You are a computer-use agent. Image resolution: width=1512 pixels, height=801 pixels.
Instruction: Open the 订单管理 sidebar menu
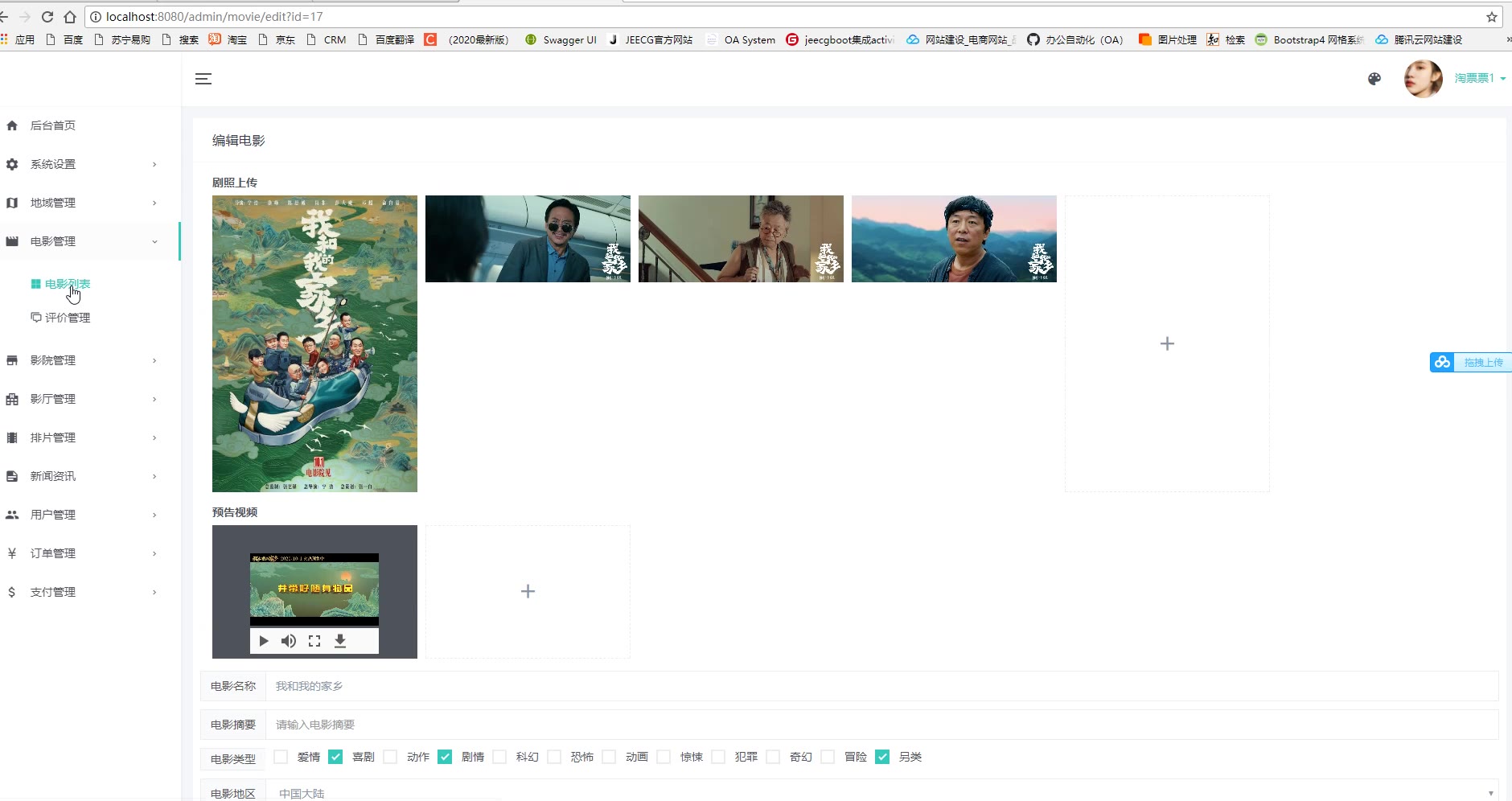[x=53, y=553]
